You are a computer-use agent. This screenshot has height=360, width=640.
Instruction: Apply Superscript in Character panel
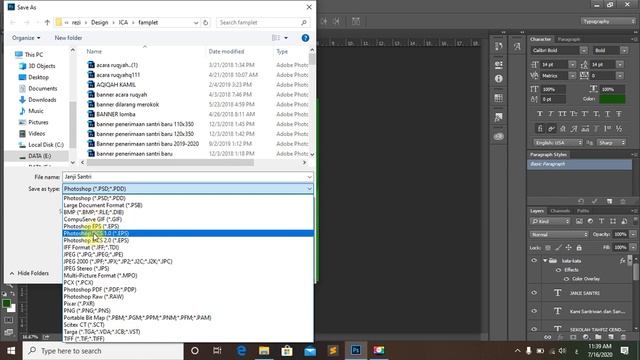tap(585, 114)
